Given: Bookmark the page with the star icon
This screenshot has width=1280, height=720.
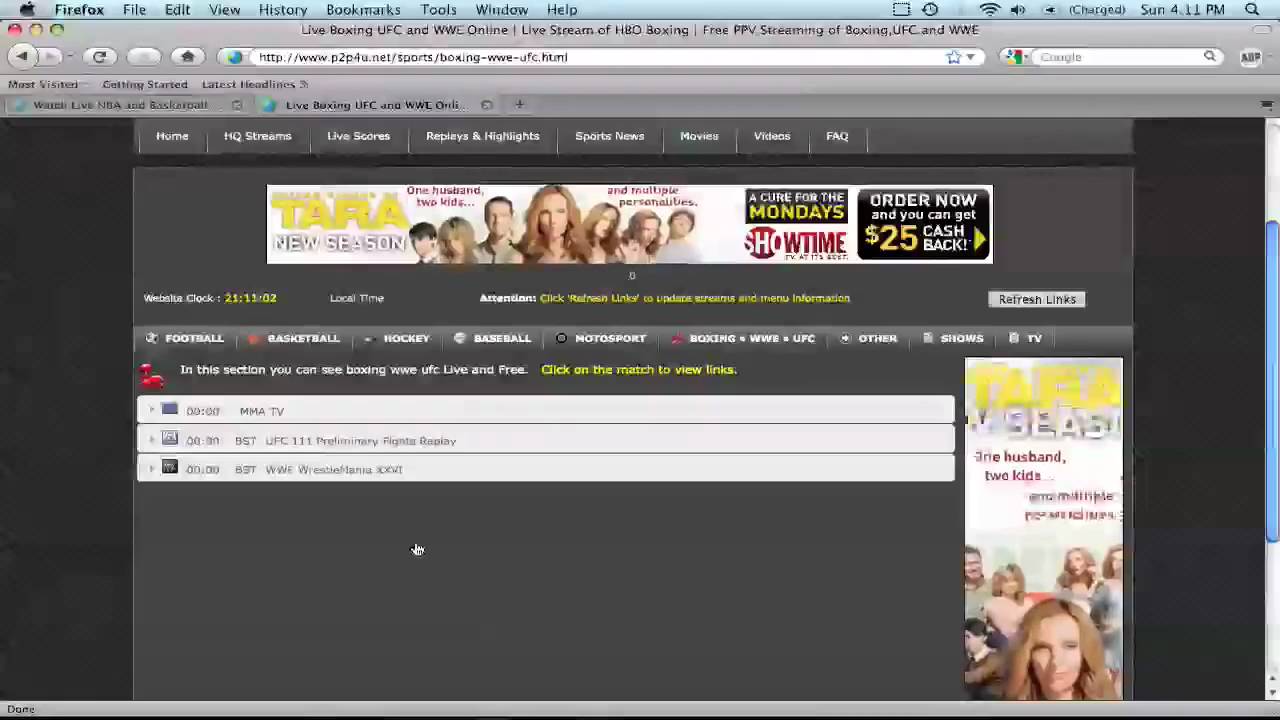Looking at the screenshot, I should pyautogui.click(x=954, y=57).
